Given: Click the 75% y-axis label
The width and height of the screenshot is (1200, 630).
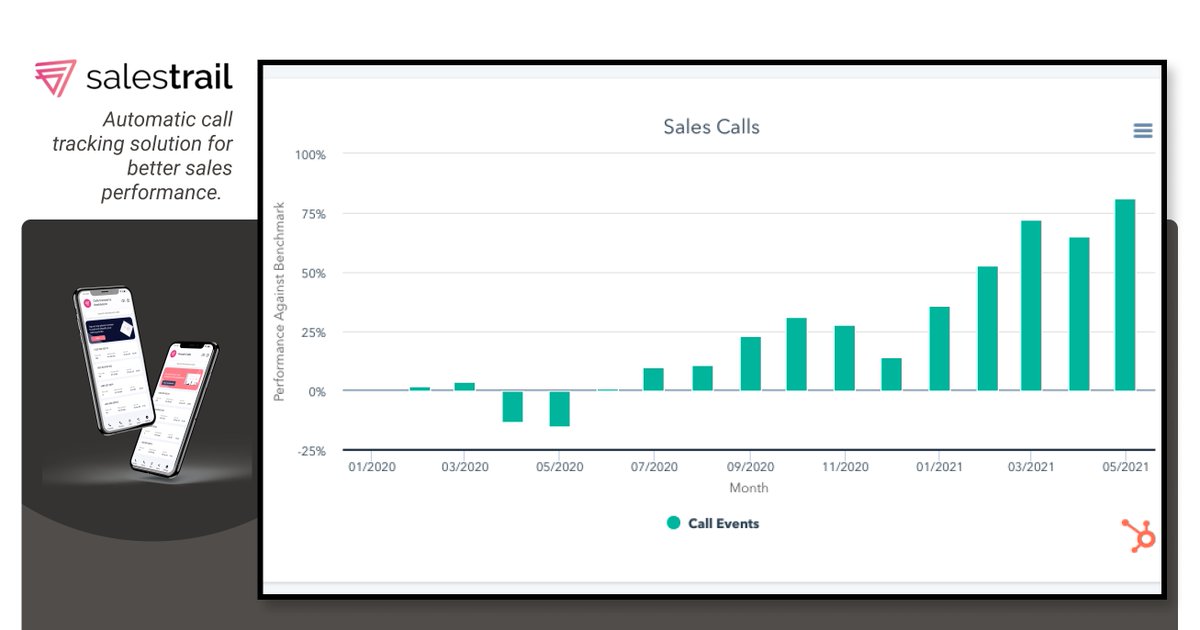Looking at the screenshot, I should click(313, 214).
